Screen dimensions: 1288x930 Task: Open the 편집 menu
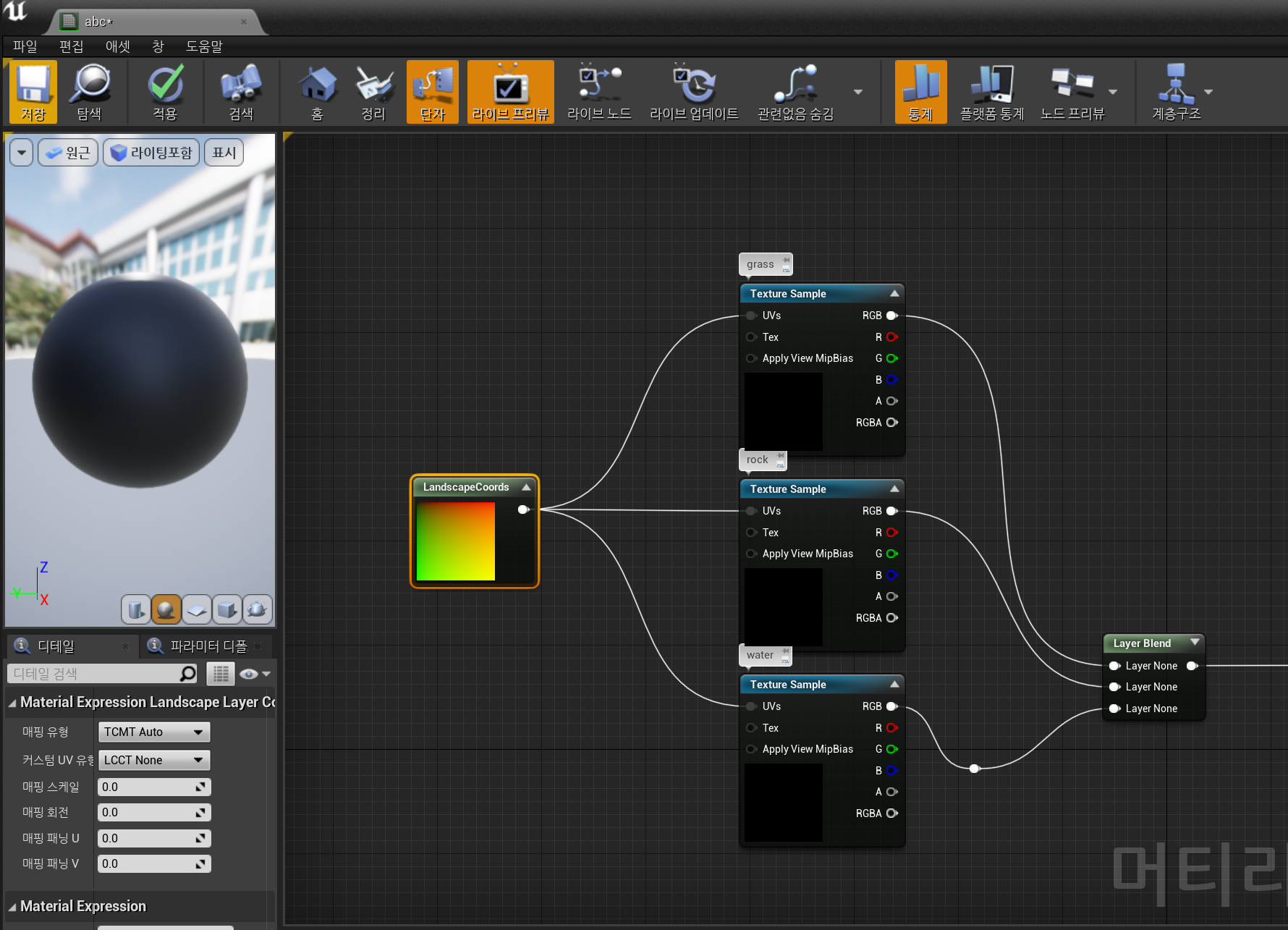click(71, 46)
